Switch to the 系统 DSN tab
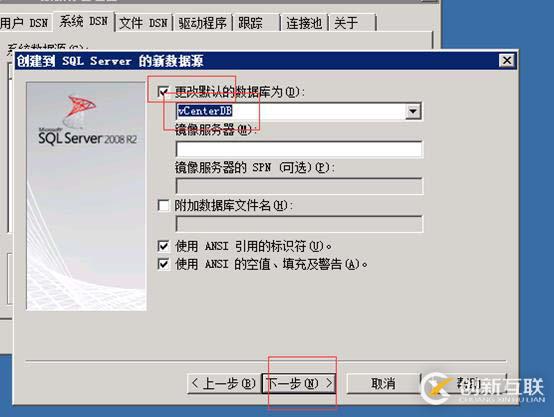Image resolution: width=554 pixels, height=417 pixels. (x=84, y=22)
